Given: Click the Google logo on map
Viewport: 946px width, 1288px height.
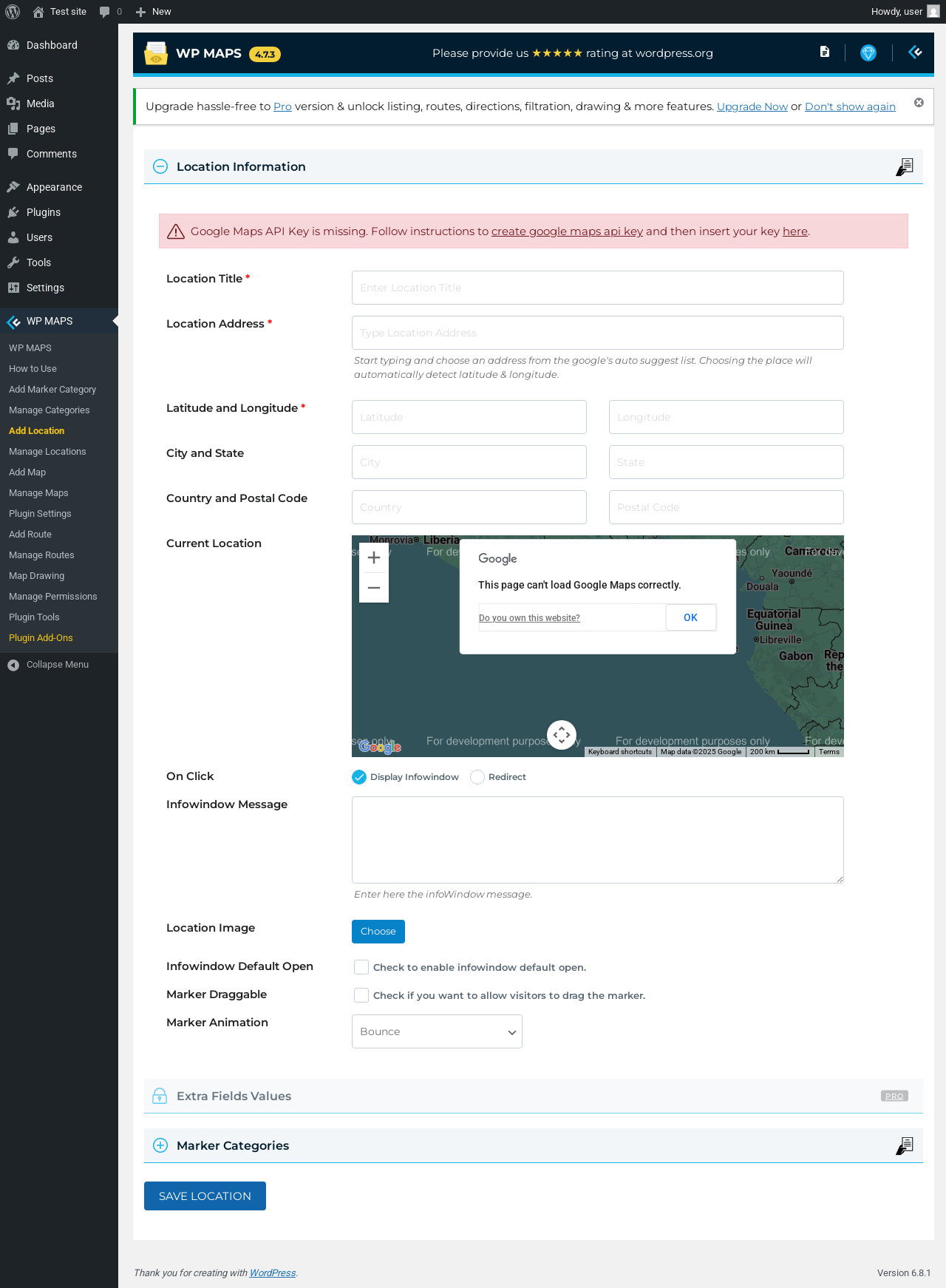Looking at the screenshot, I should pos(380,747).
